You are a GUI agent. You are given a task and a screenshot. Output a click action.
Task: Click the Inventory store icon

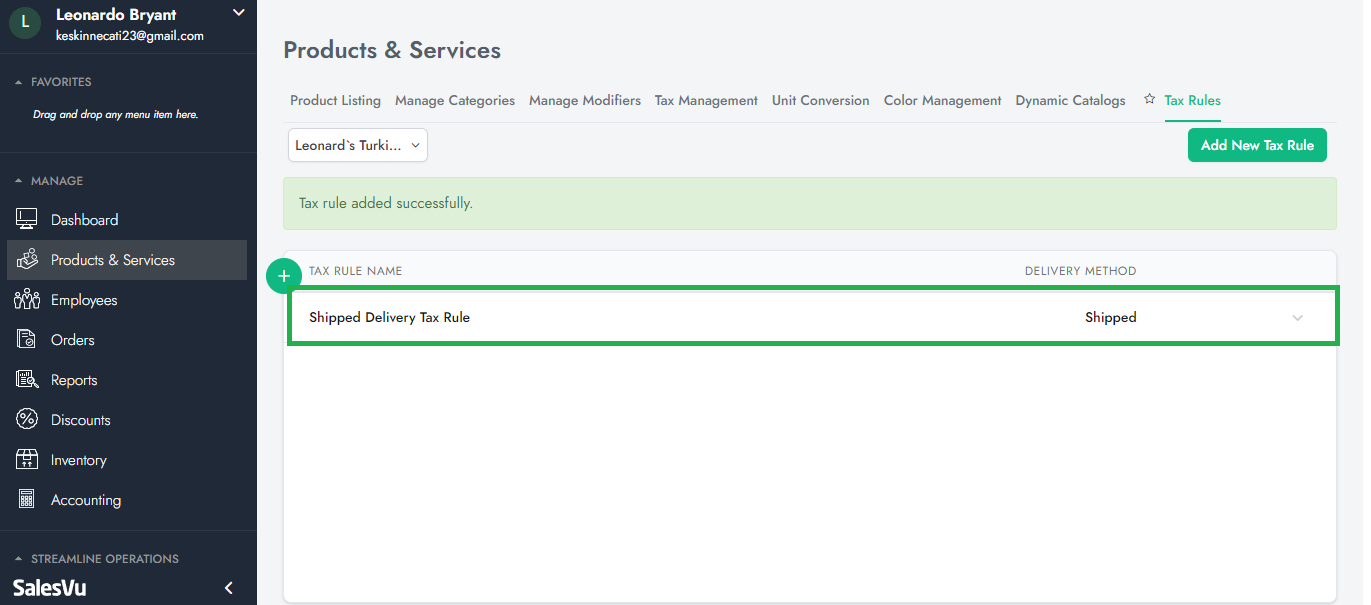tap(27, 460)
